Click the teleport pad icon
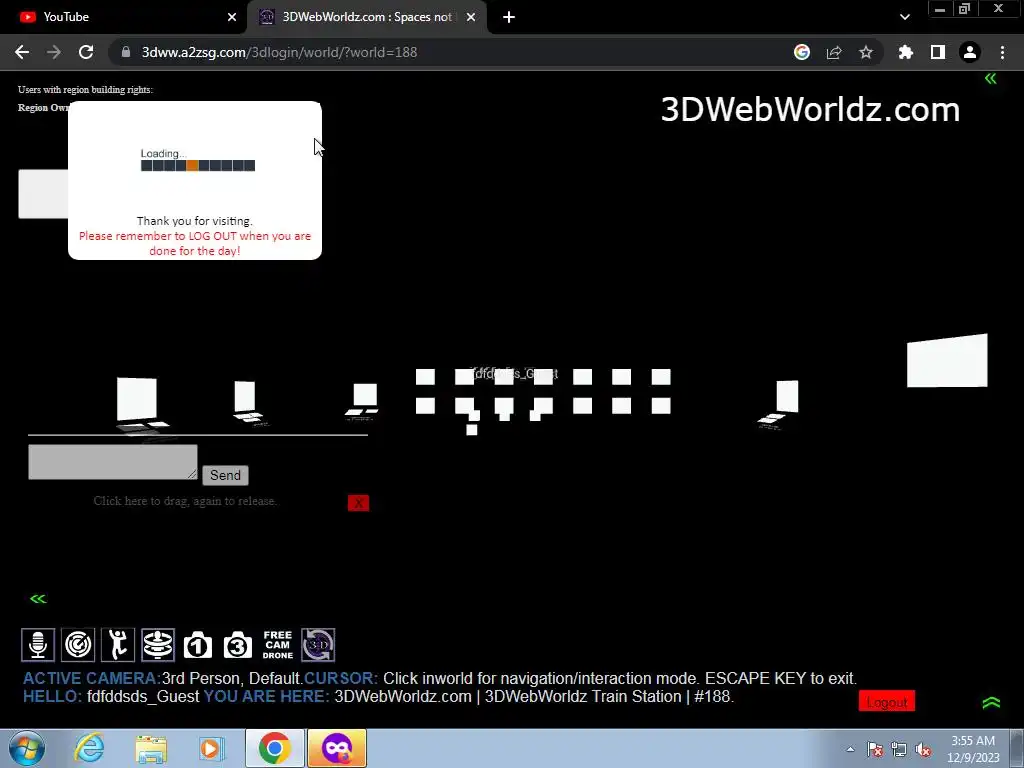Image resolution: width=1024 pixels, height=768 pixels. 157,645
